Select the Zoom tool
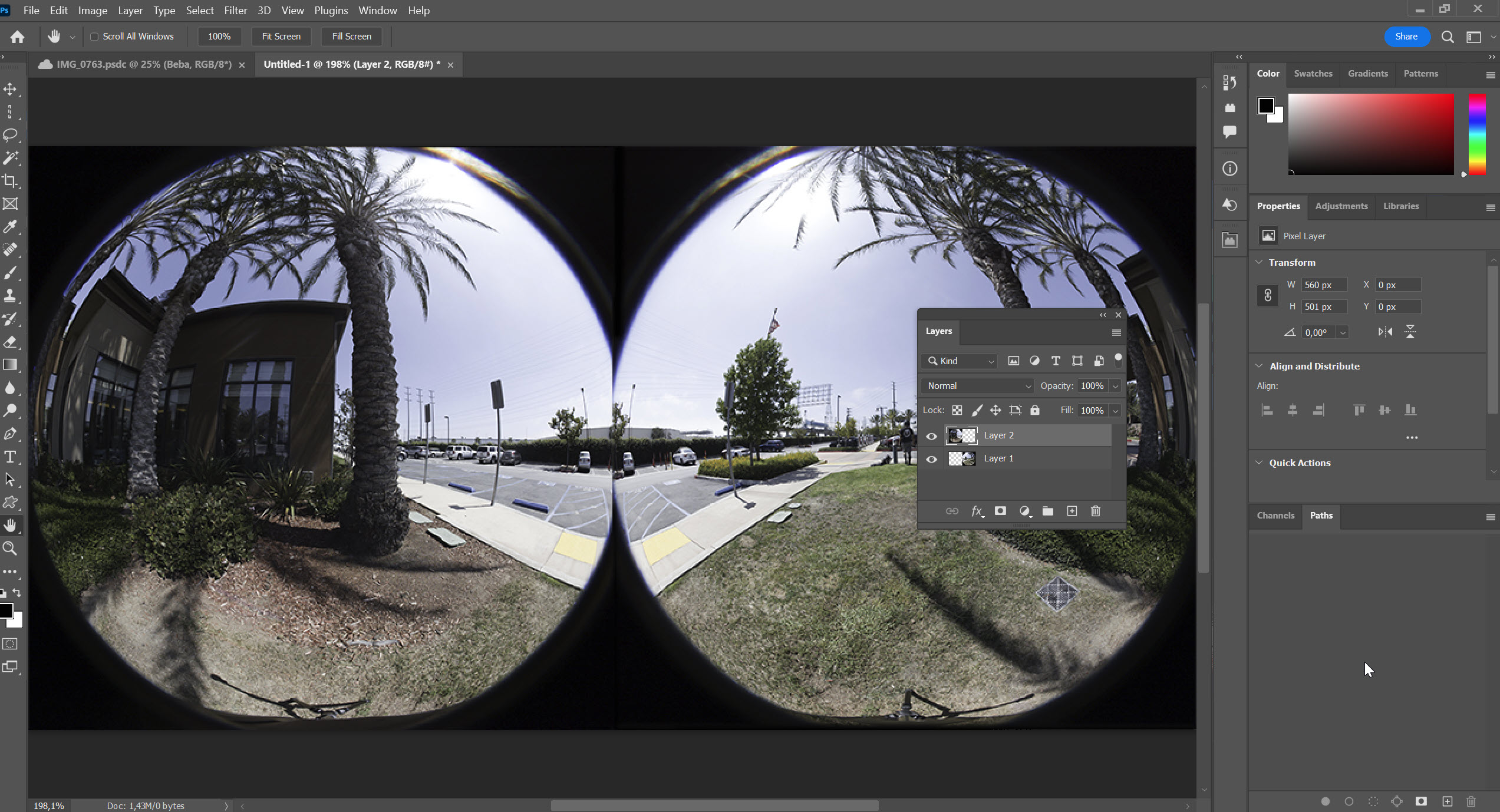 (x=11, y=548)
